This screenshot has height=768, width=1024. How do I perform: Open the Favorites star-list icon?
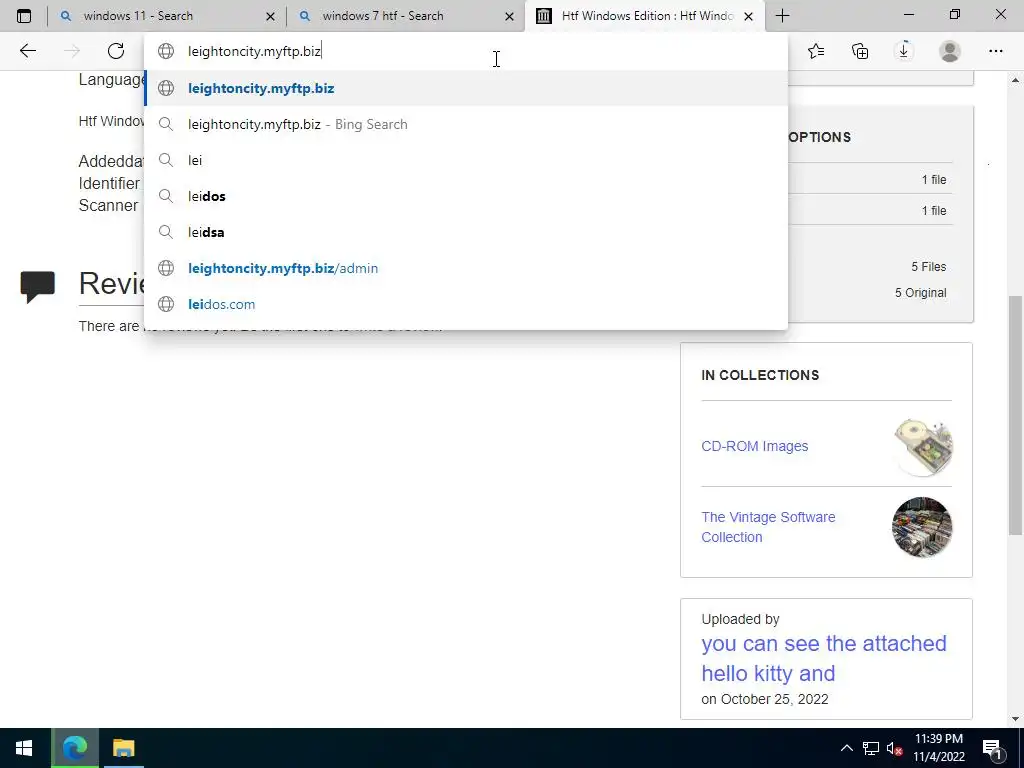(x=816, y=51)
